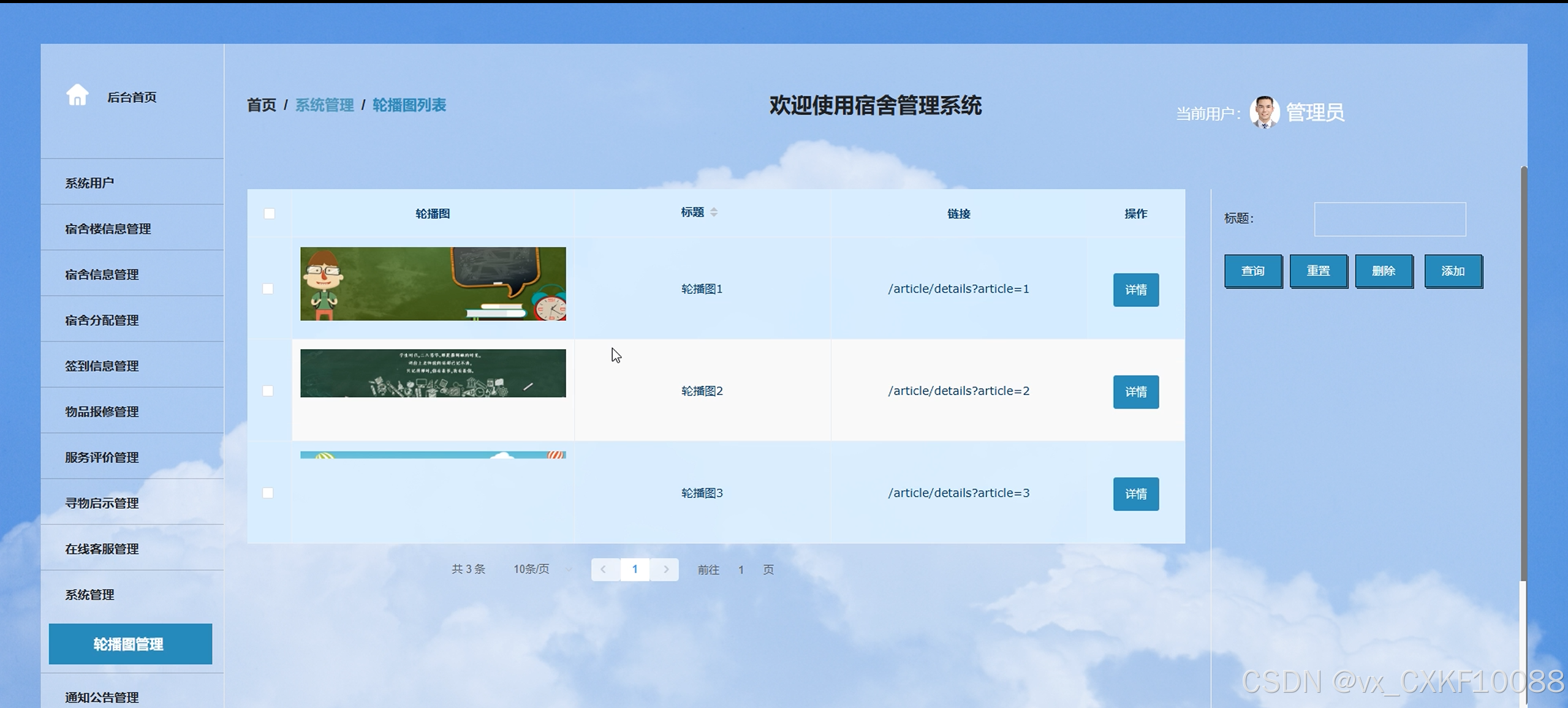Go to the previous page arrow
This screenshot has height=708, width=1568.
click(x=604, y=570)
